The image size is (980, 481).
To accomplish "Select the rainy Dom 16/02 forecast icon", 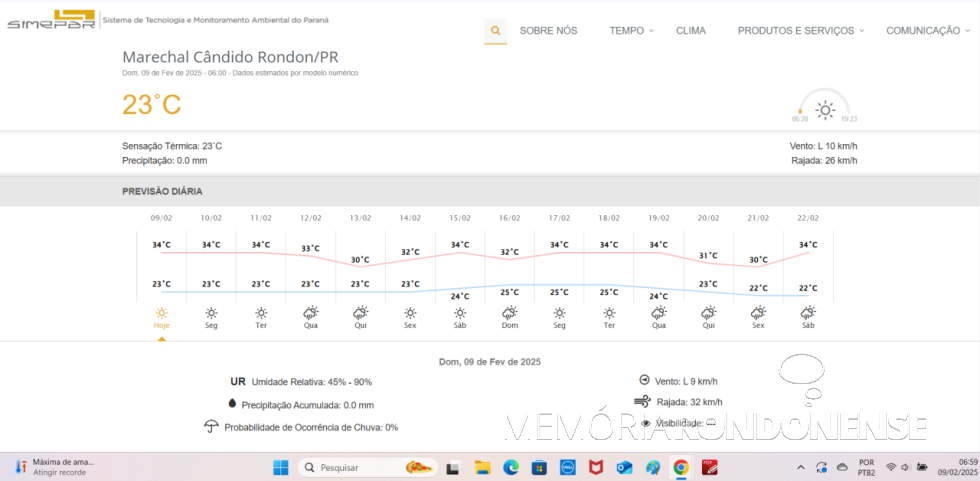I will point(509,313).
